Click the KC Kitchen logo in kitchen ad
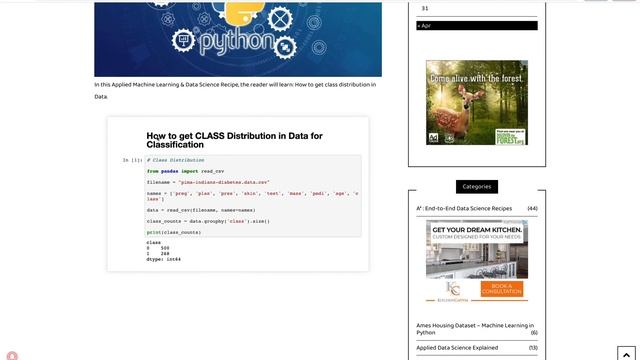The width and height of the screenshot is (640, 360). click(x=452, y=291)
